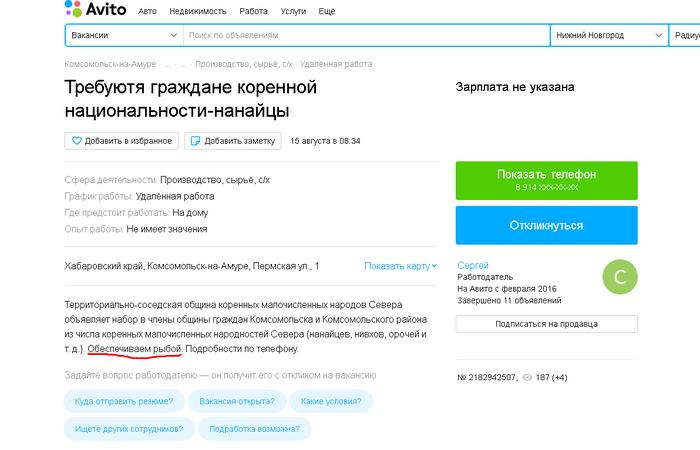Click address text Хабаровский край, Пермская ул., 1

(x=192, y=266)
